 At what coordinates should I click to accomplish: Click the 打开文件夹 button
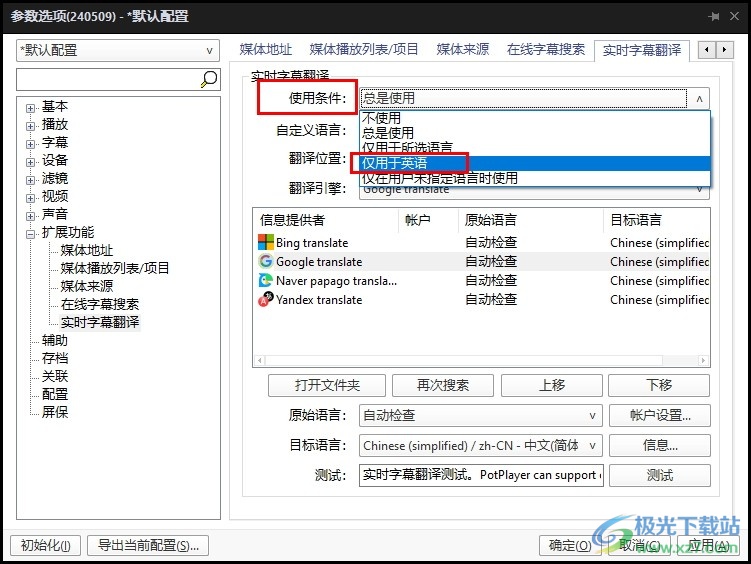(327, 385)
